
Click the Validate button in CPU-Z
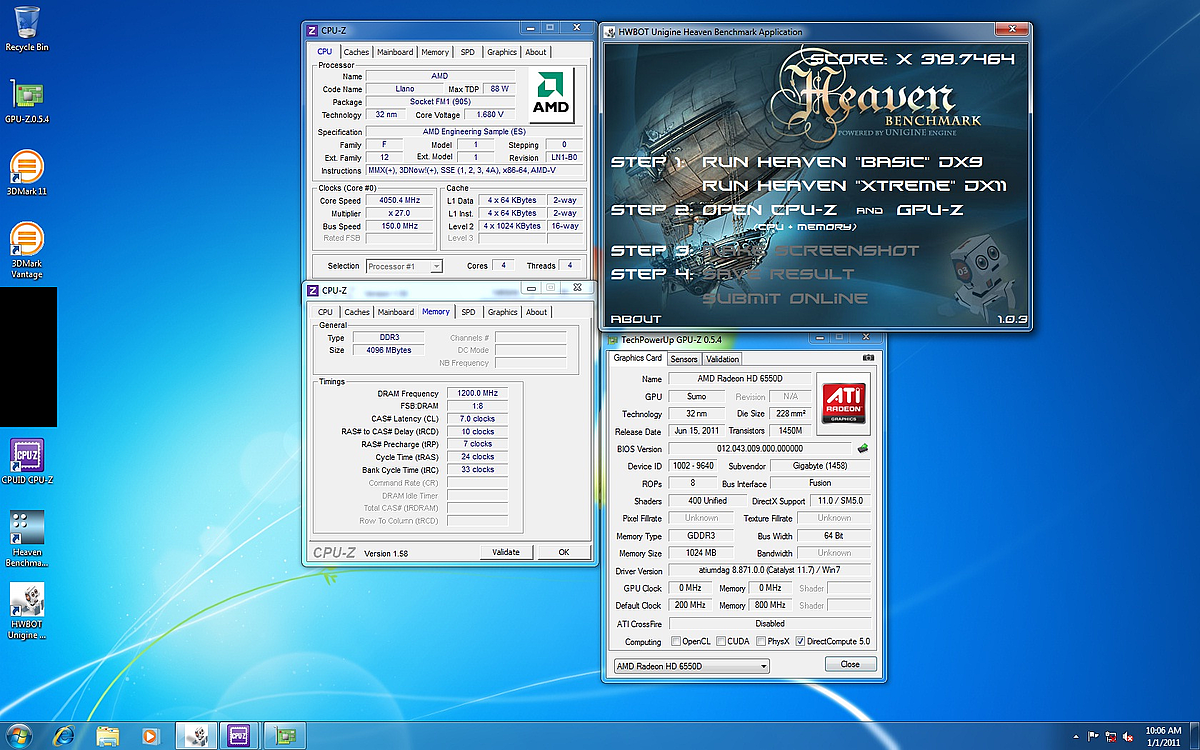coord(506,552)
